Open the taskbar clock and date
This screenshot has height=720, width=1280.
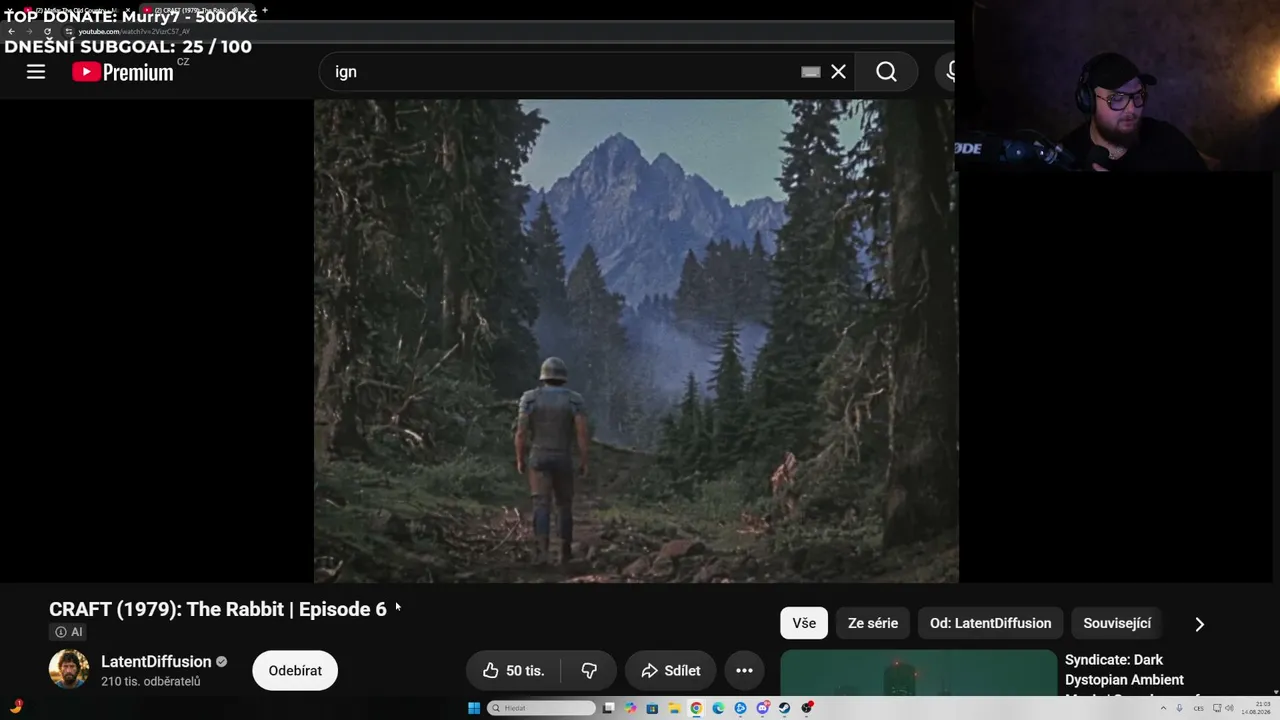(x=1255, y=708)
